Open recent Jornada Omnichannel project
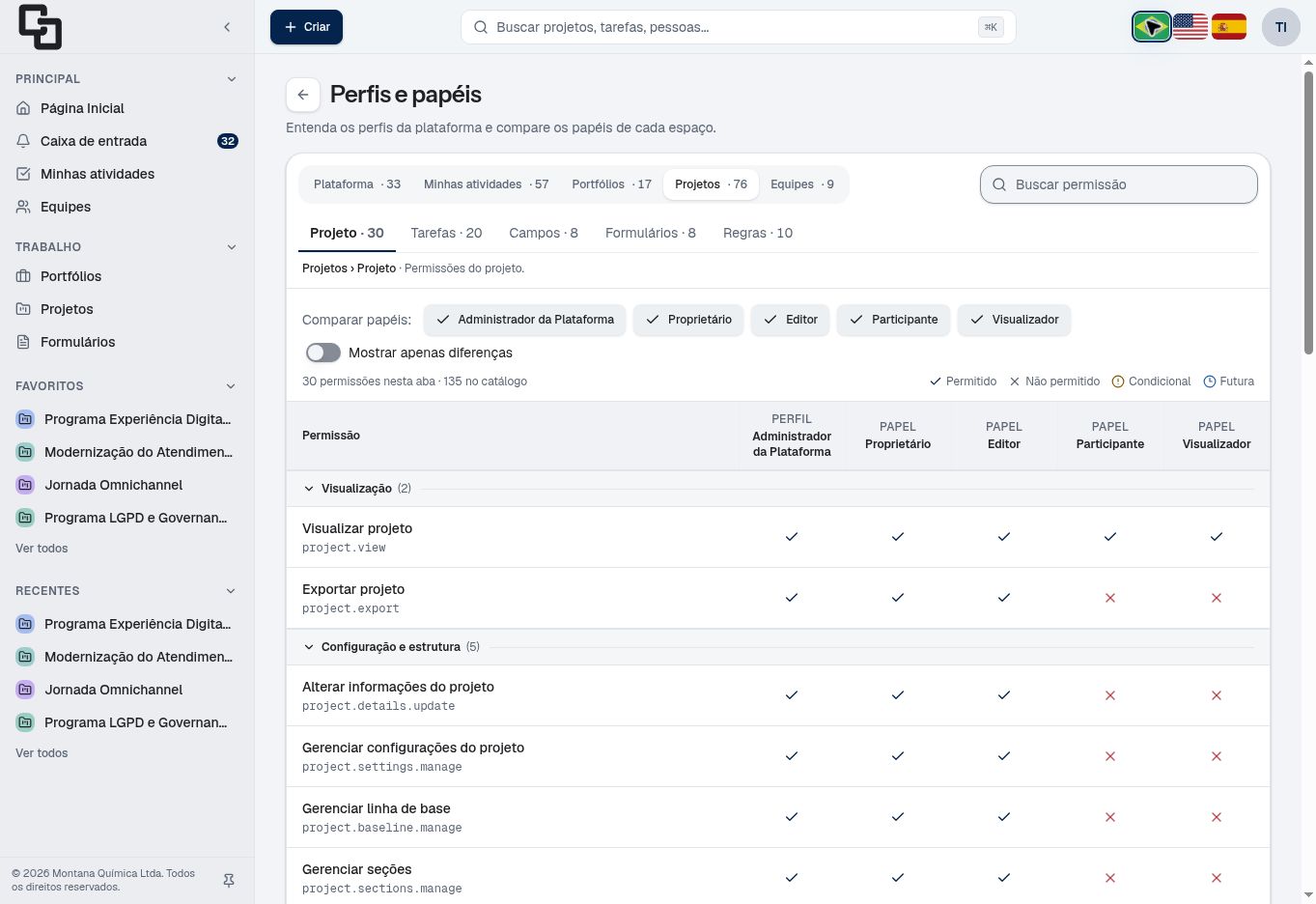Screen dimensions: 1316x904 [126, 690]
